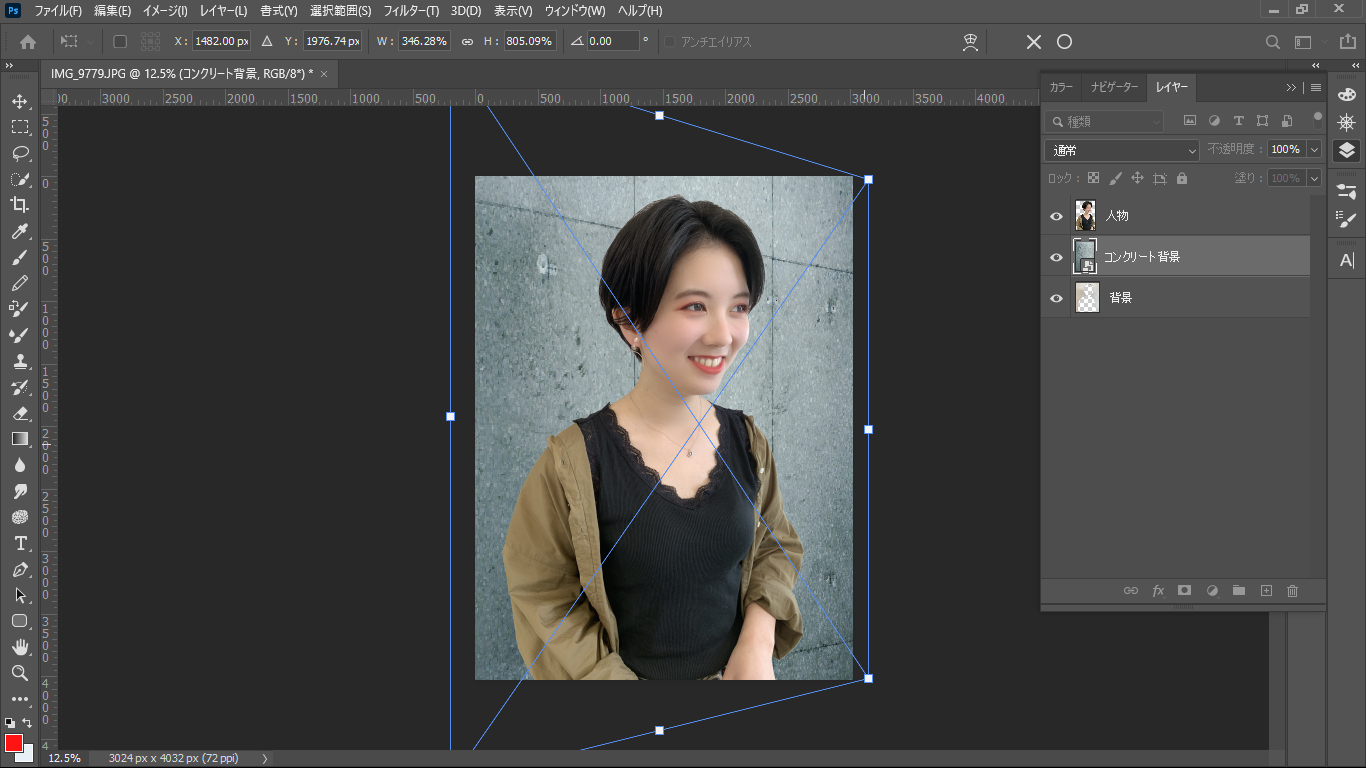Select the Lasso tool

tap(19, 153)
